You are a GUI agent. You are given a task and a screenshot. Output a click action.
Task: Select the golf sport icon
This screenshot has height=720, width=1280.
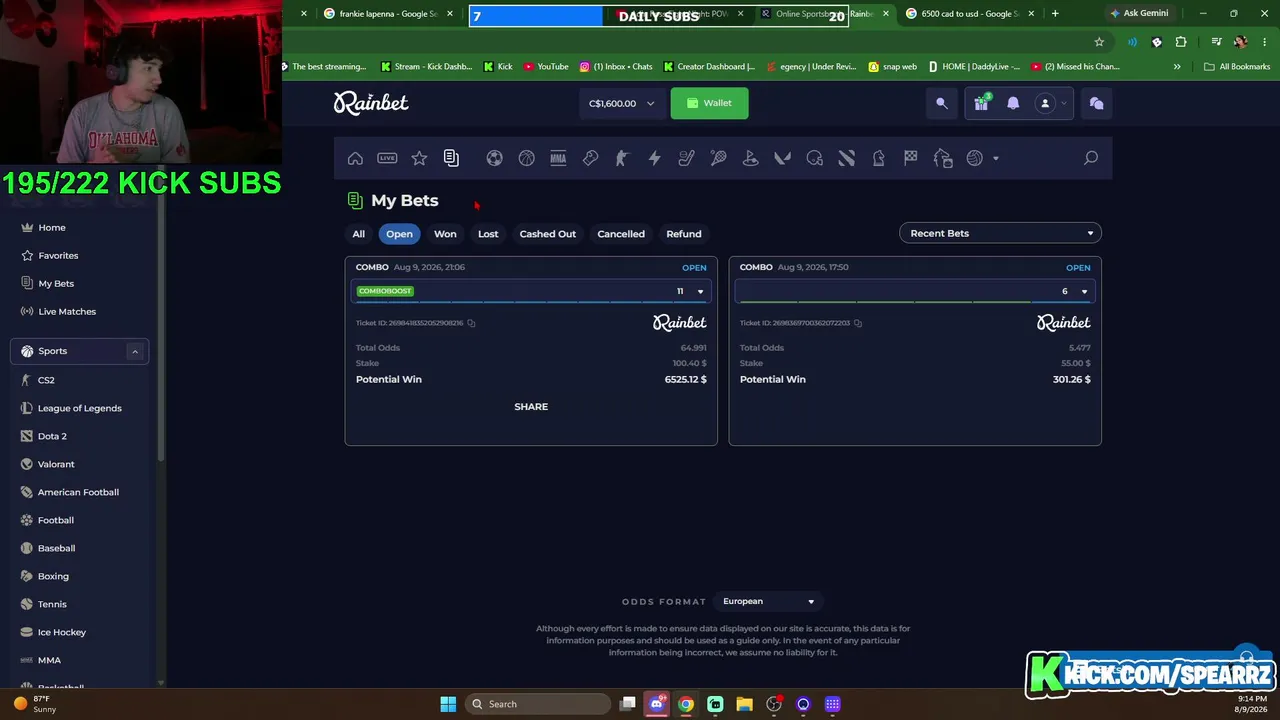[750, 158]
